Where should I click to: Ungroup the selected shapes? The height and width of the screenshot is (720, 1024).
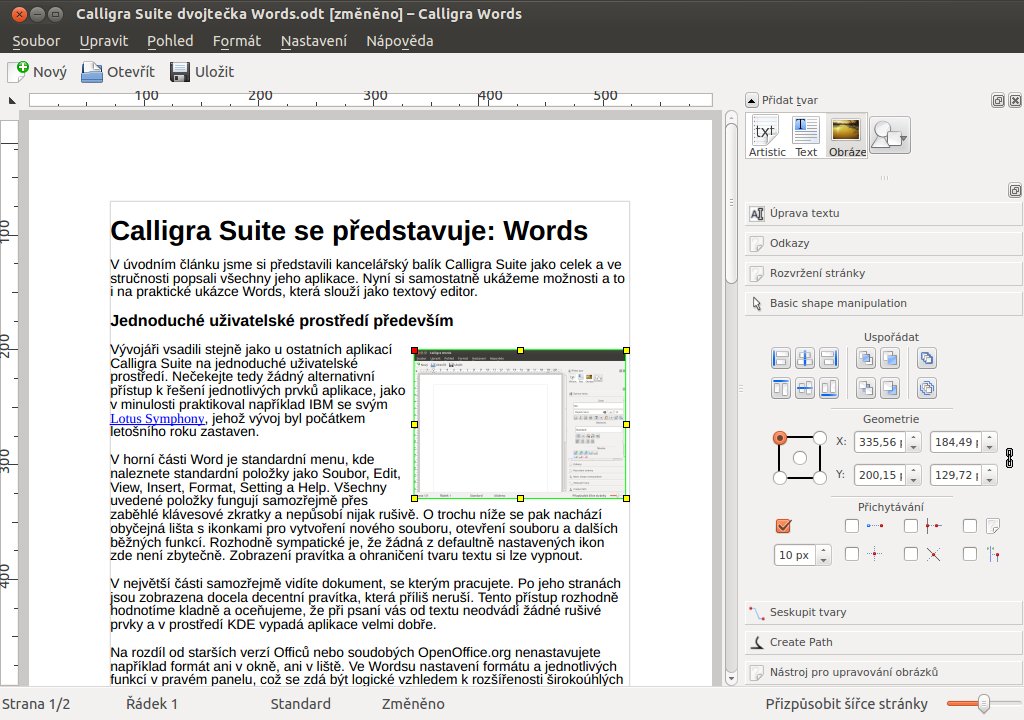pos(927,388)
